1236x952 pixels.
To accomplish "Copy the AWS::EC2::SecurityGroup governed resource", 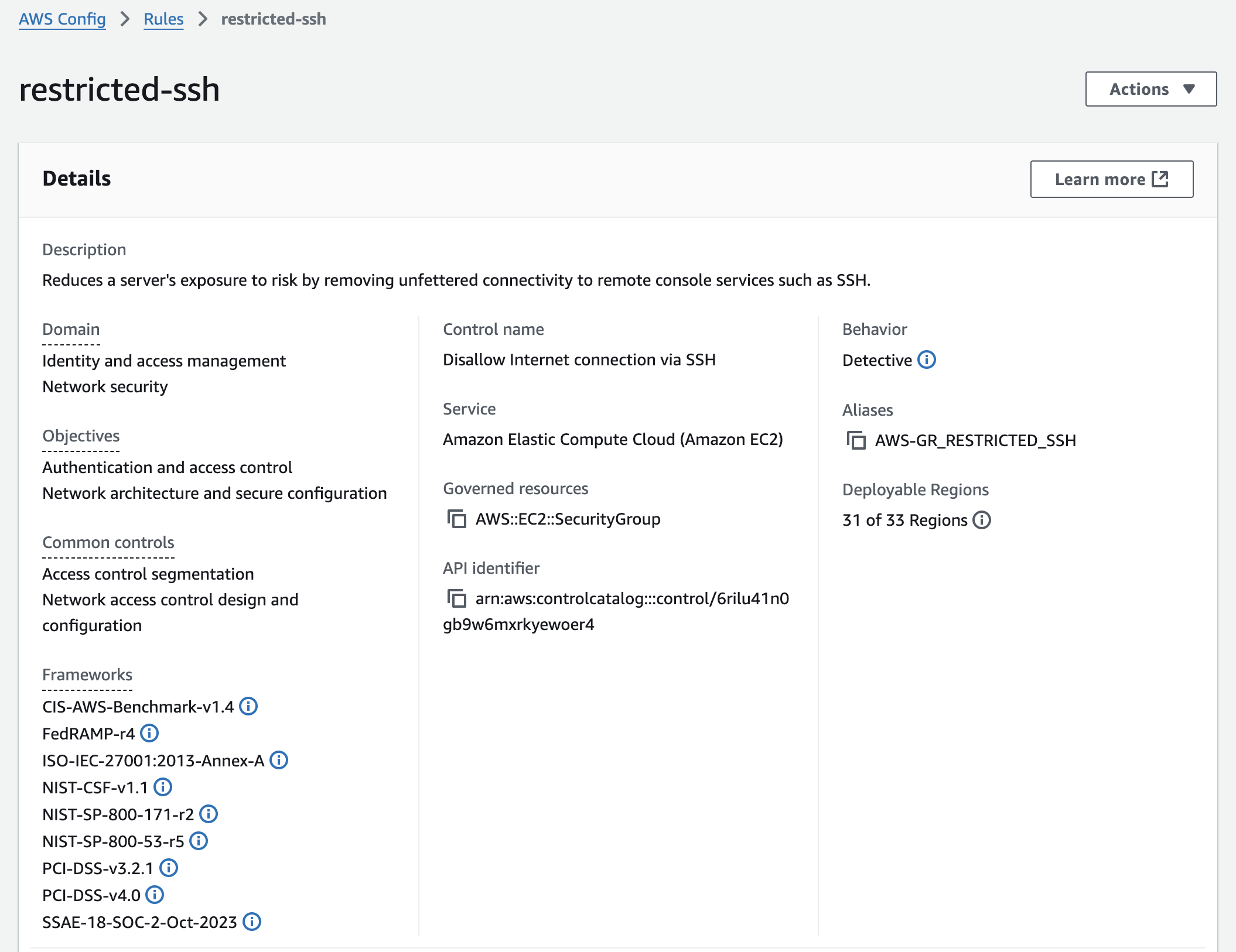I will [x=456, y=519].
